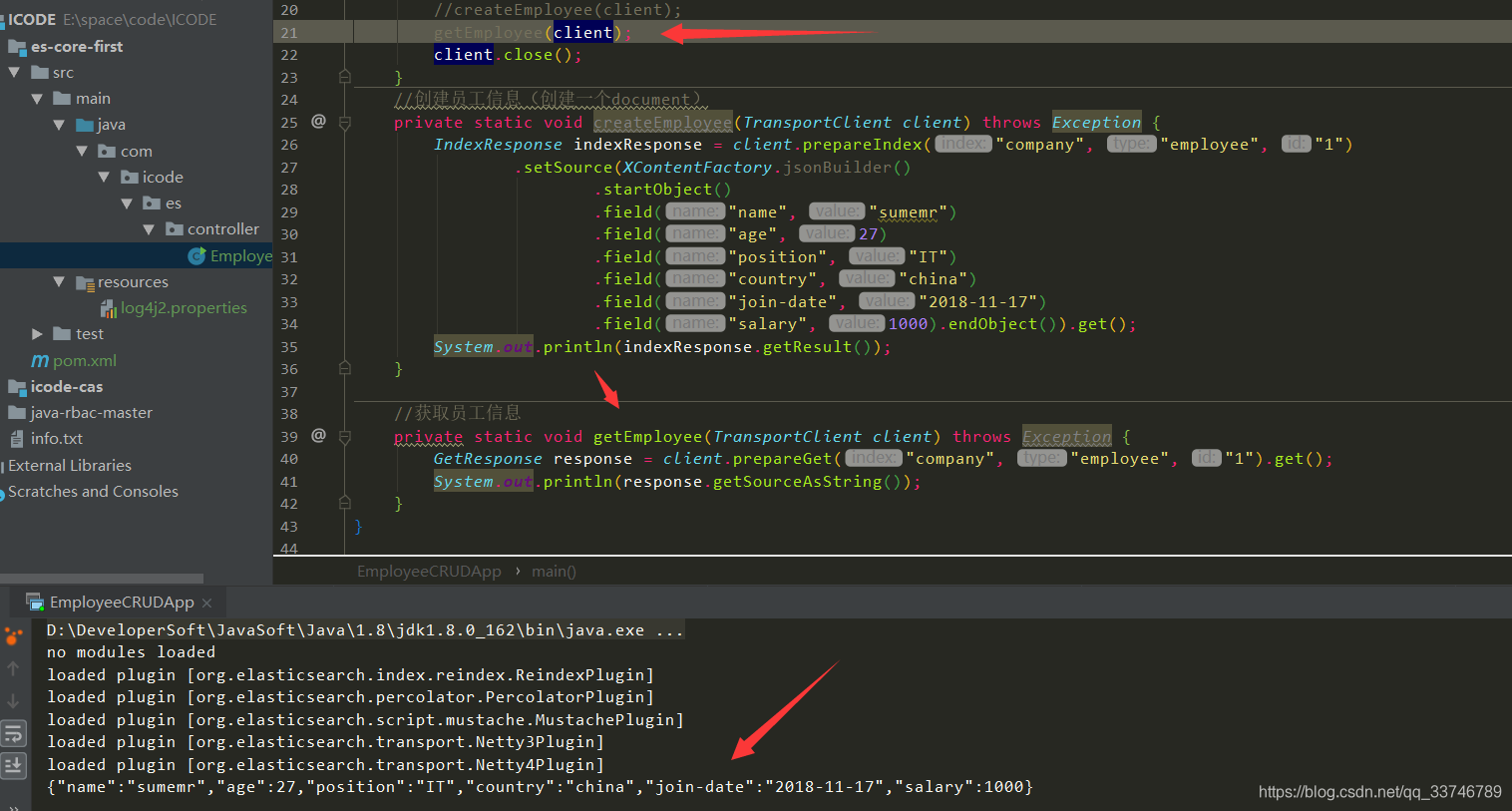This screenshot has width=1512, height=811.
Task: Click the blue java source folder icon
Action: [x=85, y=125]
